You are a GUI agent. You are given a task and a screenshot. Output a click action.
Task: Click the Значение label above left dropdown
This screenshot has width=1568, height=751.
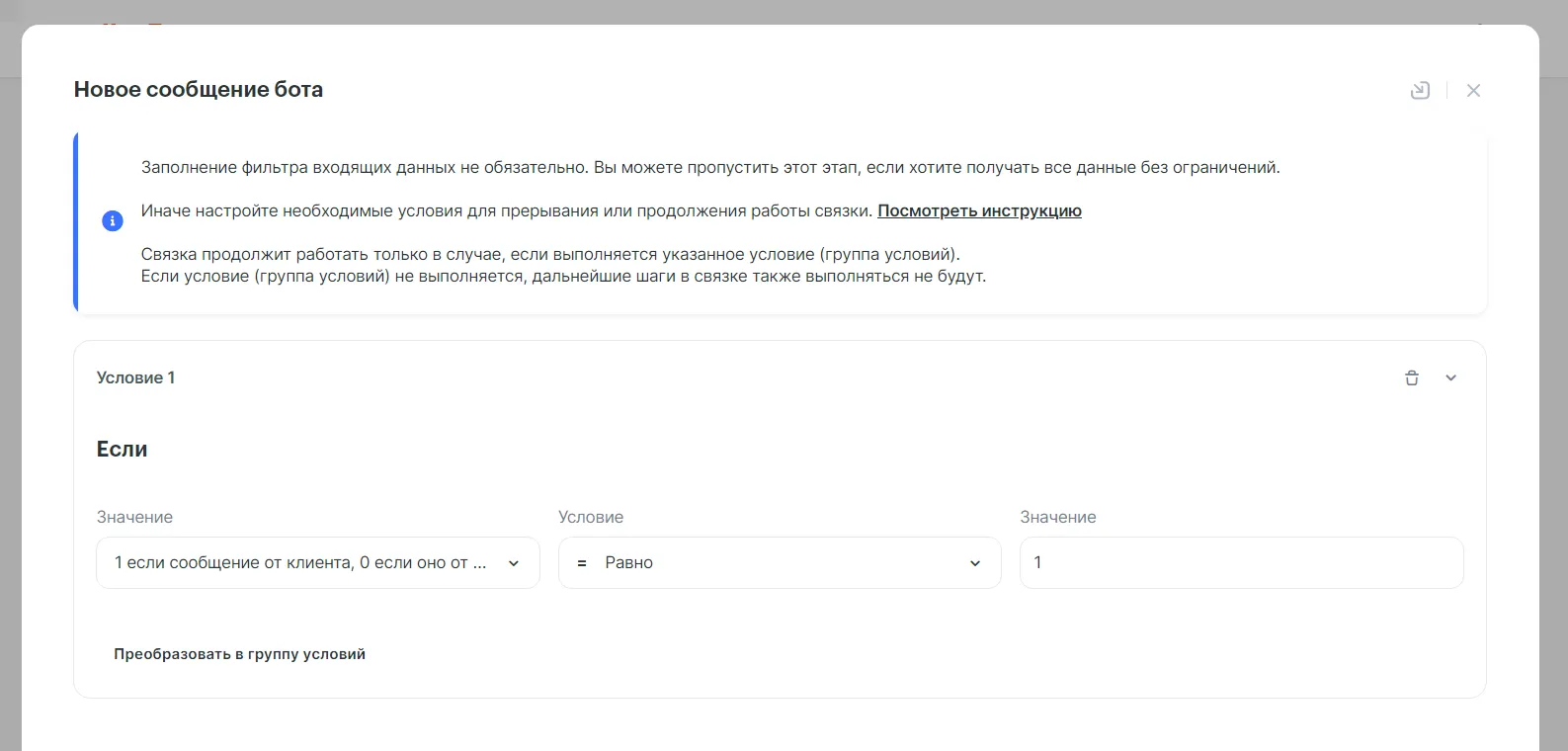click(x=134, y=517)
